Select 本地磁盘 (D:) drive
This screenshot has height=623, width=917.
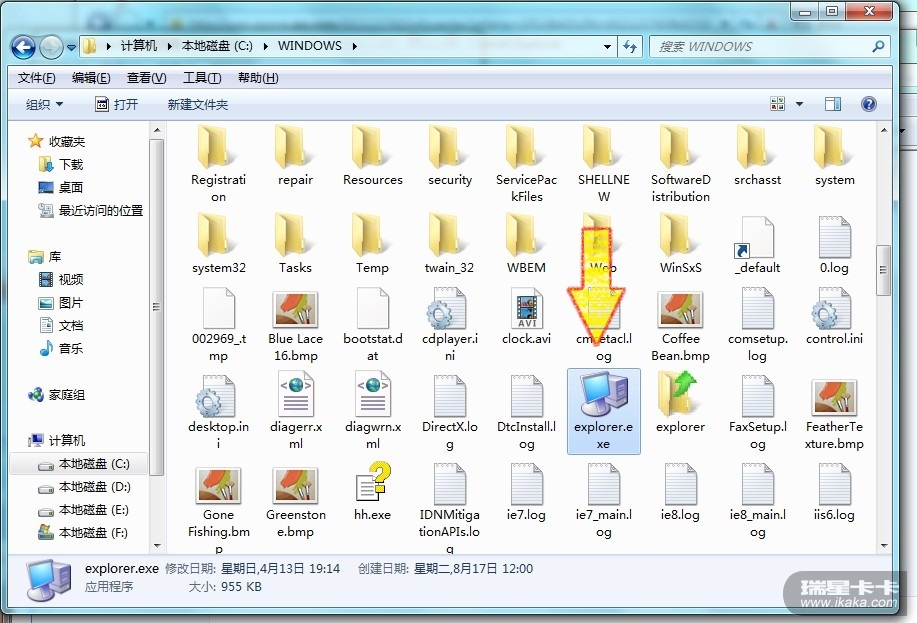pyautogui.click(x=84, y=487)
